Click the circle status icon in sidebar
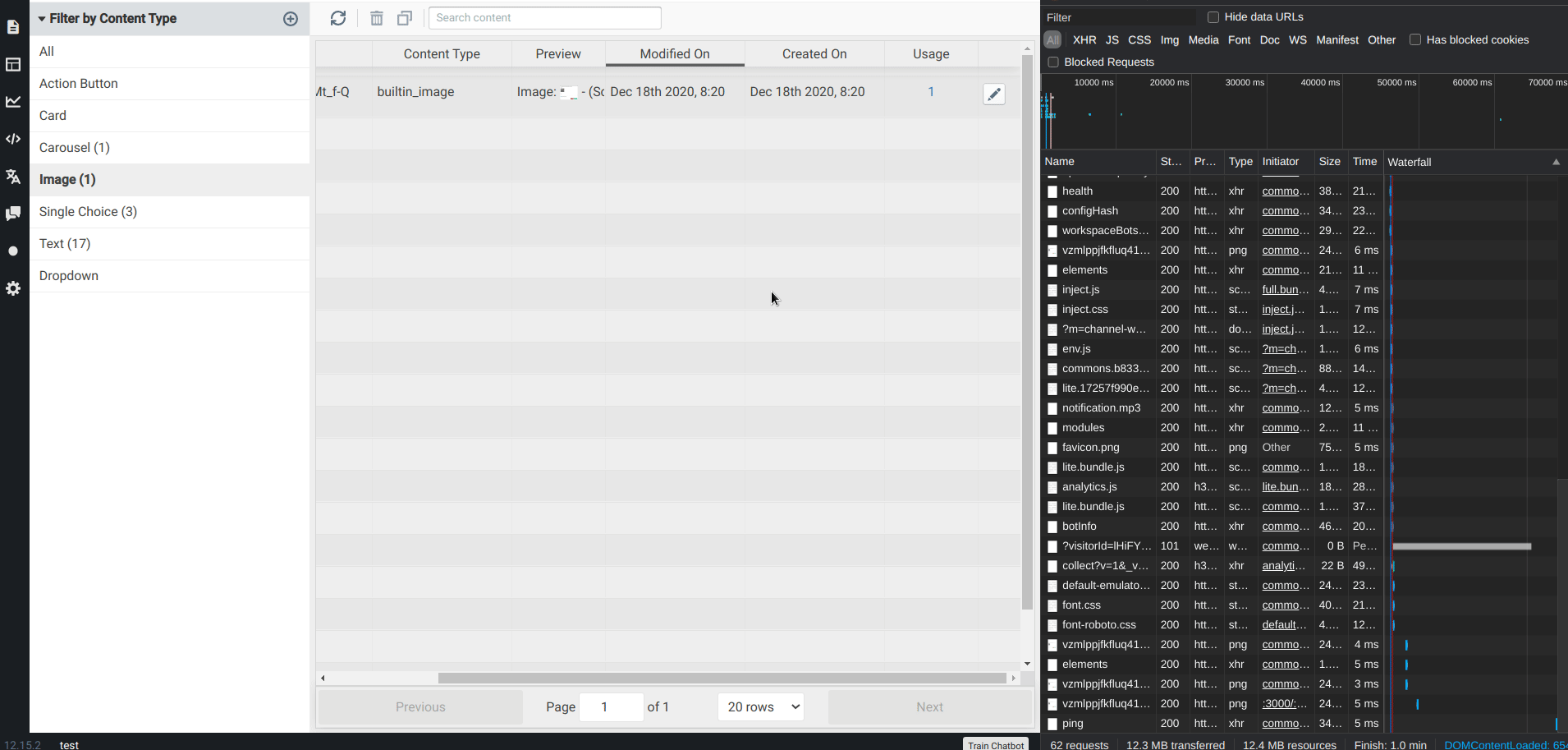 (x=13, y=251)
